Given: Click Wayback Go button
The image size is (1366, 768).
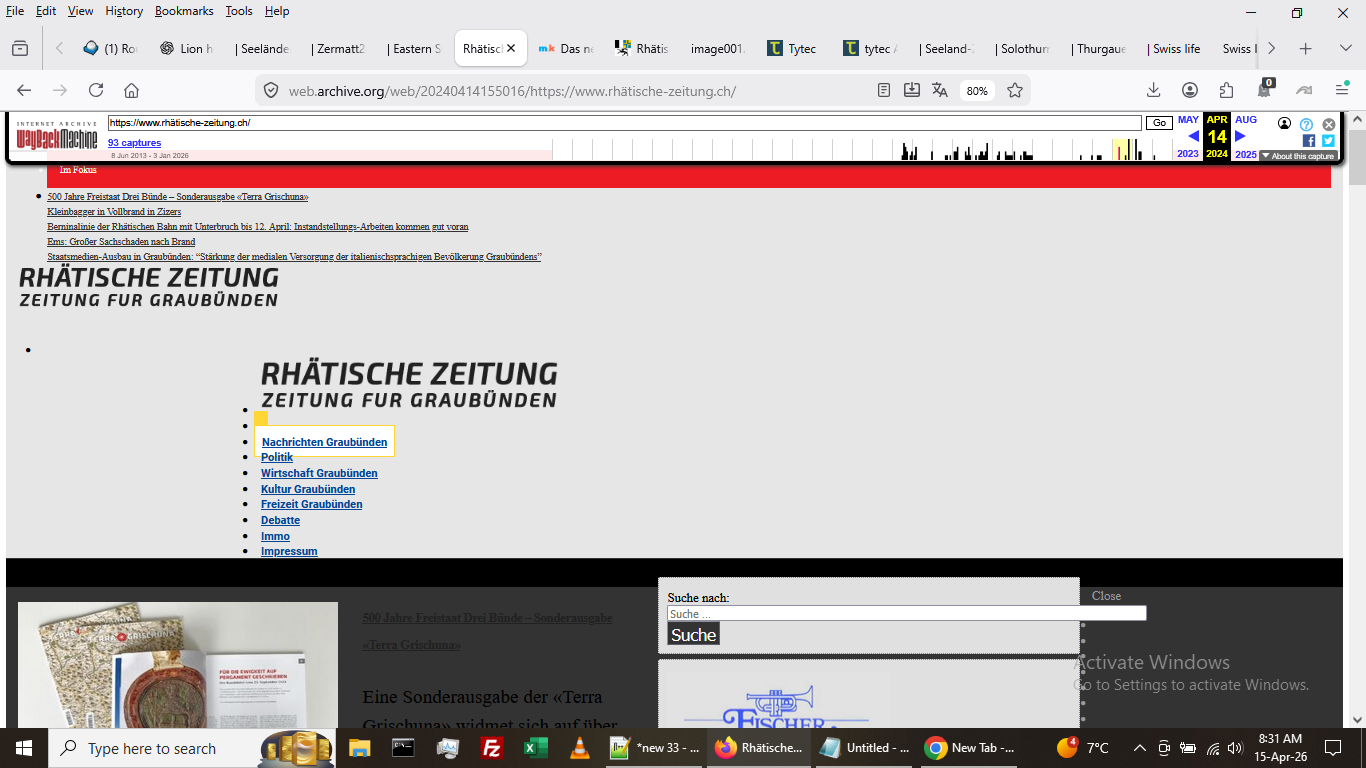Looking at the screenshot, I should pyautogui.click(x=1159, y=123).
